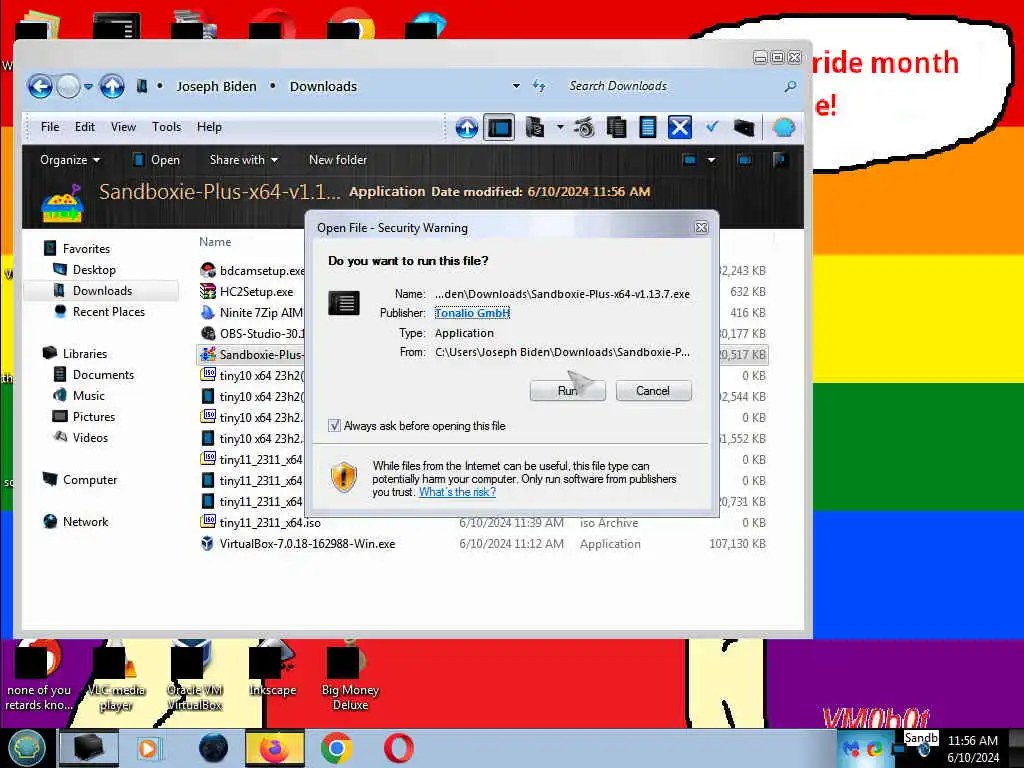Open the Pictures library
This screenshot has height=768, width=1024.
(x=93, y=416)
